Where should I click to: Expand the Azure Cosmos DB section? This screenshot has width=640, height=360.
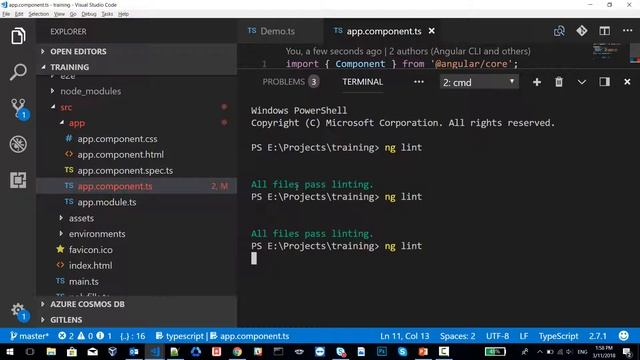(137, 304)
